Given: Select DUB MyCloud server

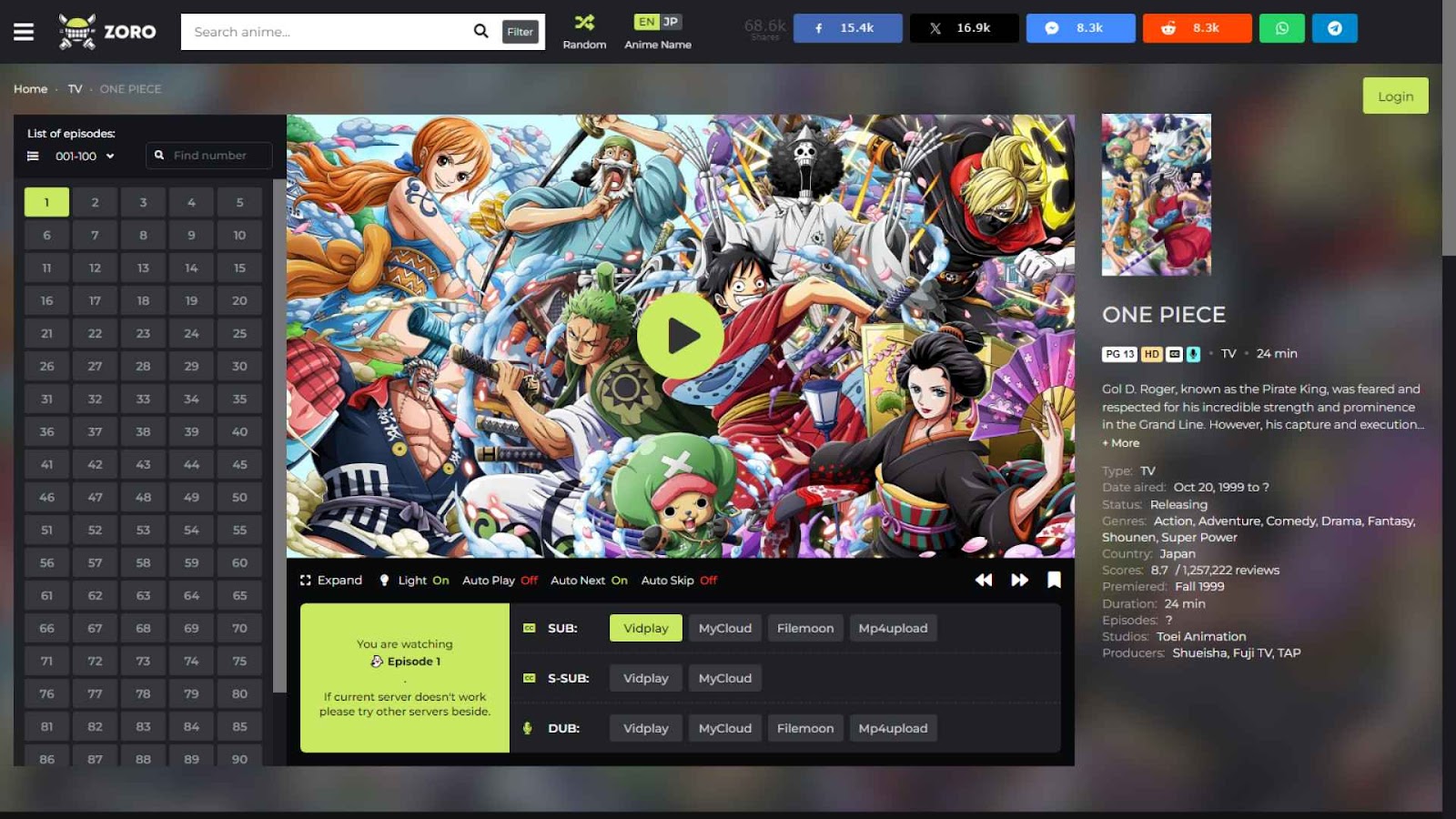Looking at the screenshot, I should tap(725, 728).
